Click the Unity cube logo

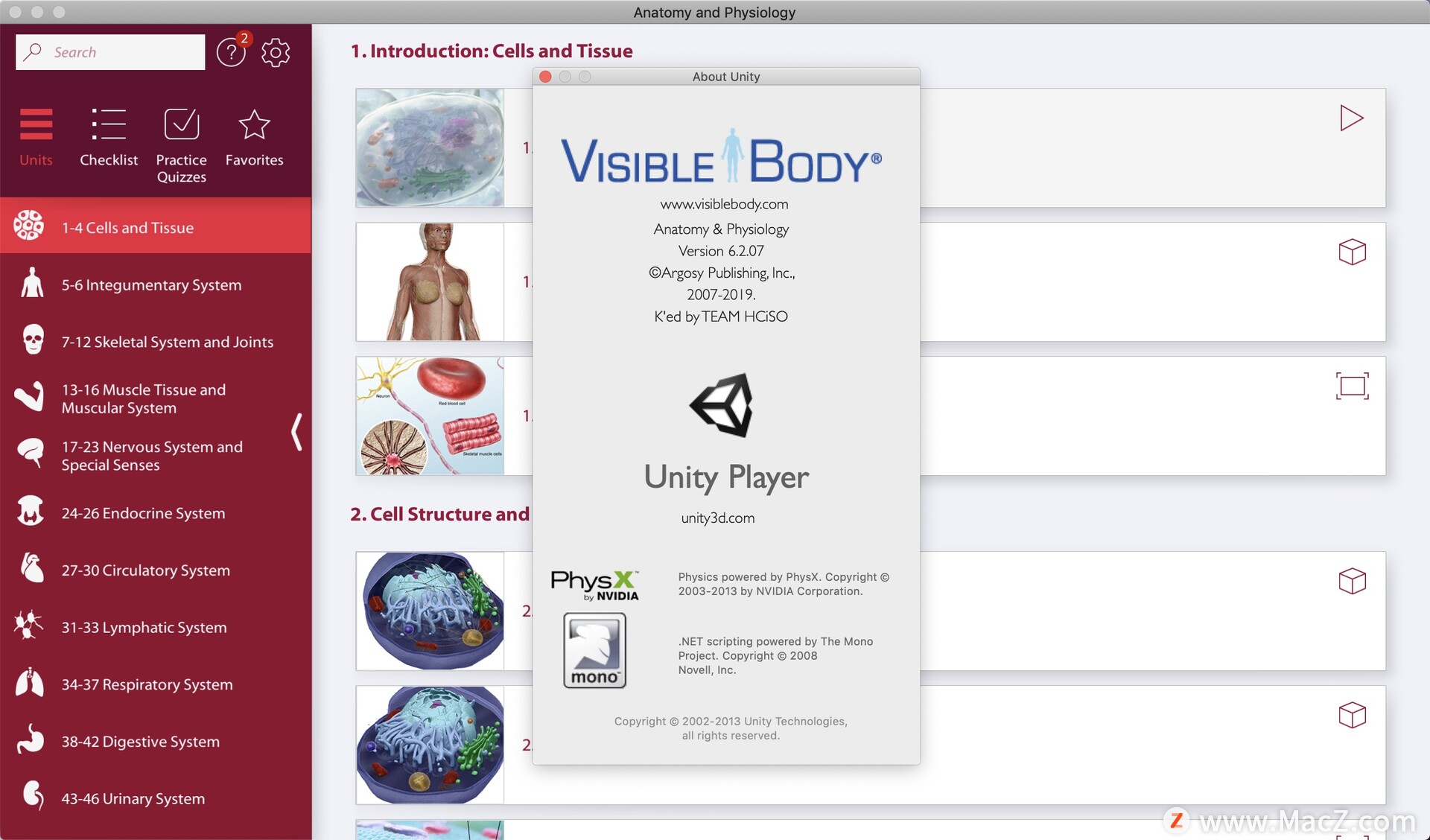click(x=721, y=405)
